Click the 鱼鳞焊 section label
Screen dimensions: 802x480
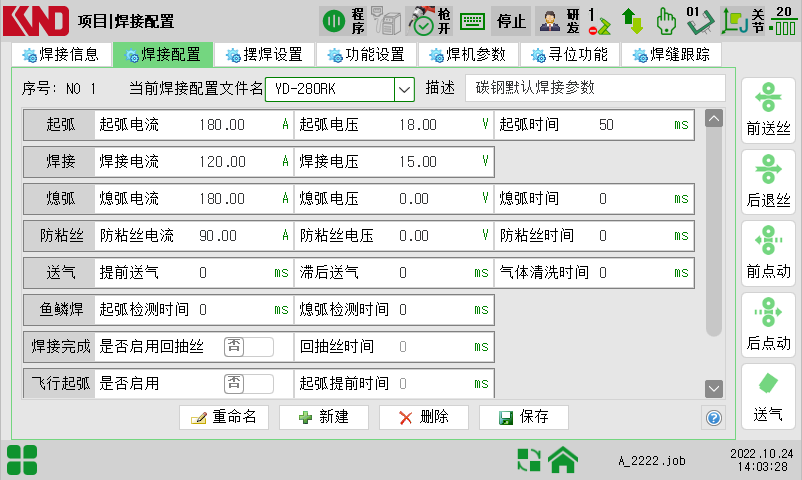(60, 310)
